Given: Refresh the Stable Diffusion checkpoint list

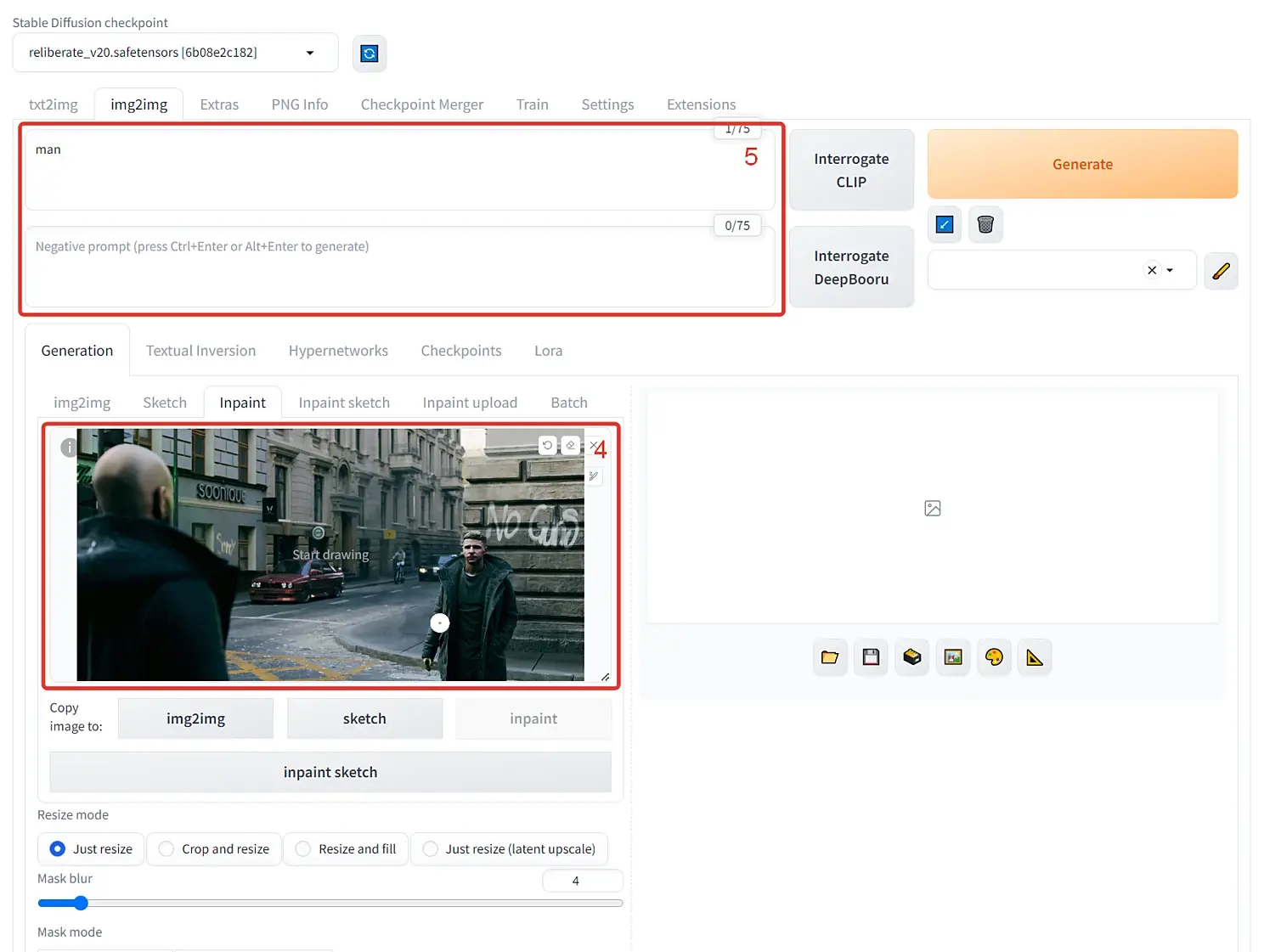Looking at the screenshot, I should tap(370, 54).
